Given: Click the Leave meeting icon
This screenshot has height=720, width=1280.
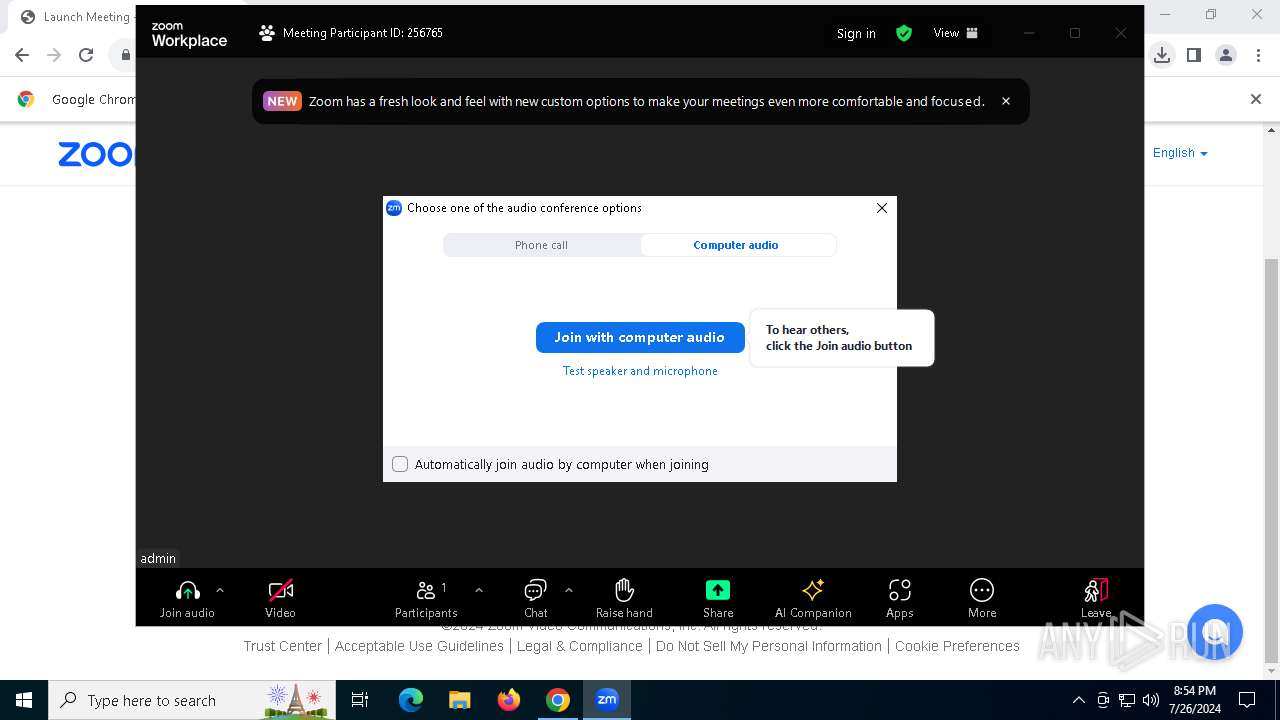Looking at the screenshot, I should [x=1096, y=590].
